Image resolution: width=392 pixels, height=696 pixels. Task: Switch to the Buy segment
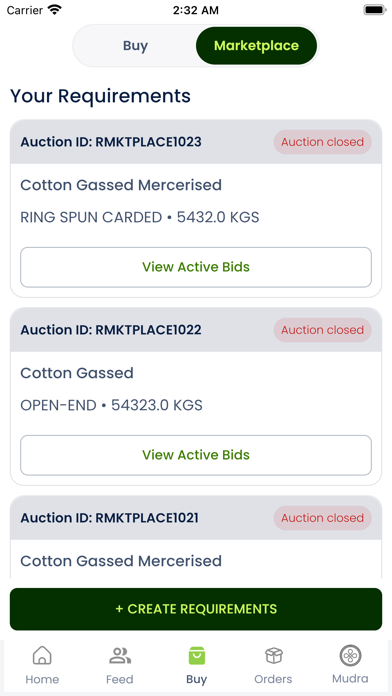pyautogui.click(x=135, y=46)
